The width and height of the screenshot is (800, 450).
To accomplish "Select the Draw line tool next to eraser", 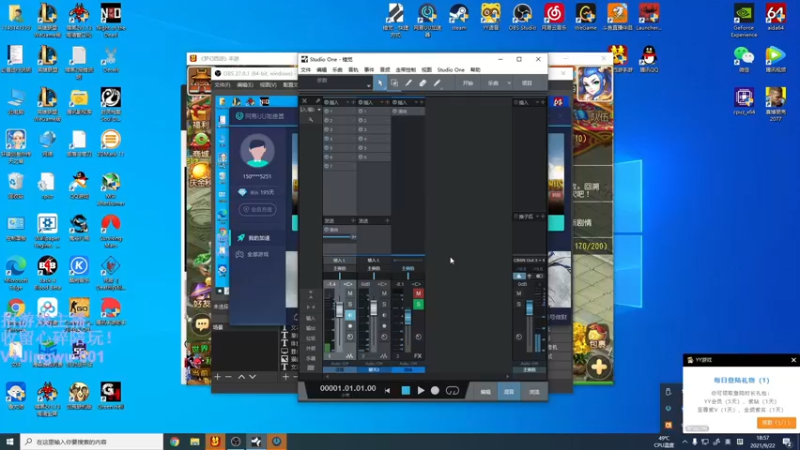I will pos(437,83).
